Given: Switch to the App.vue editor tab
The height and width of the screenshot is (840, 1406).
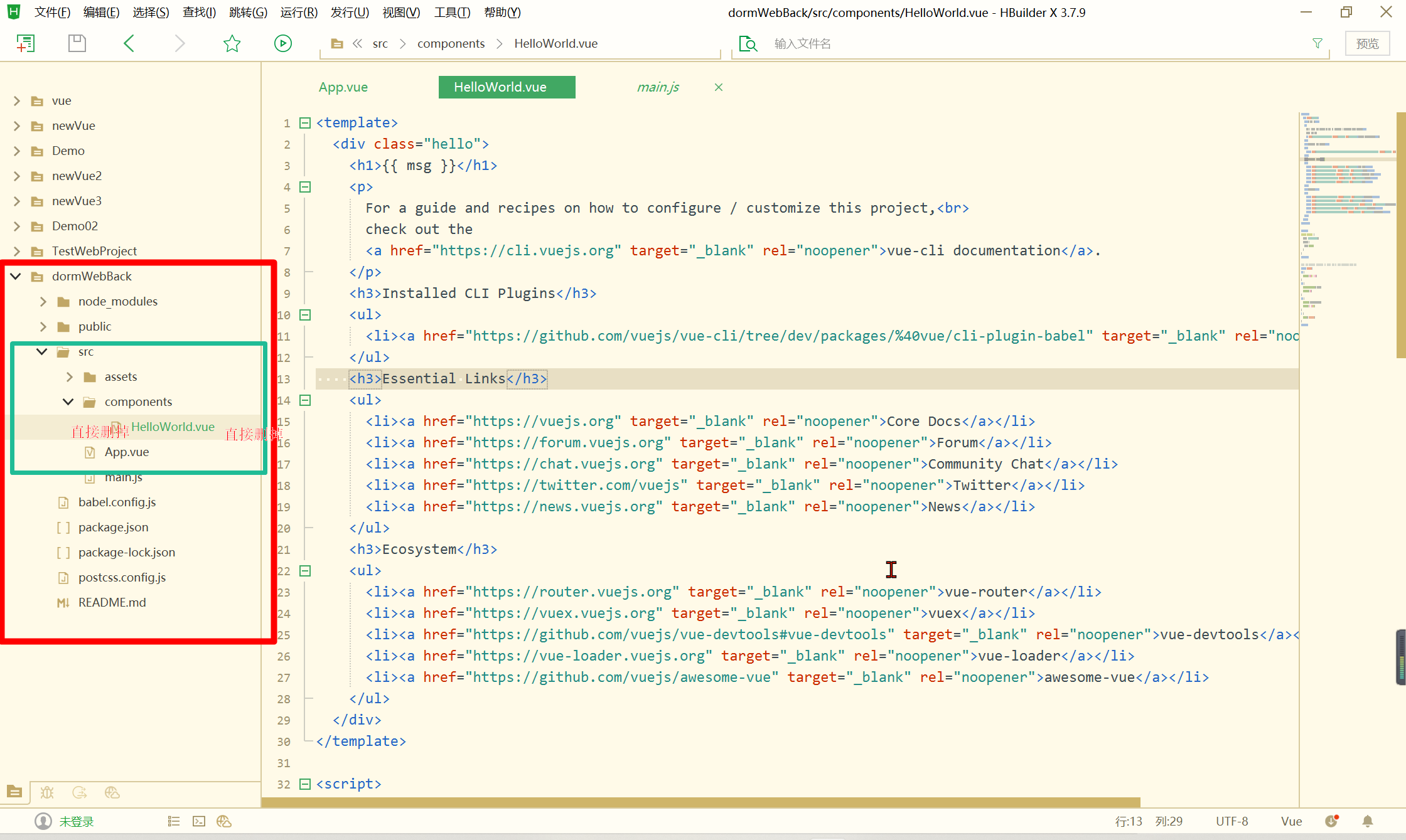Looking at the screenshot, I should pyautogui.click(x=343, y=87).
